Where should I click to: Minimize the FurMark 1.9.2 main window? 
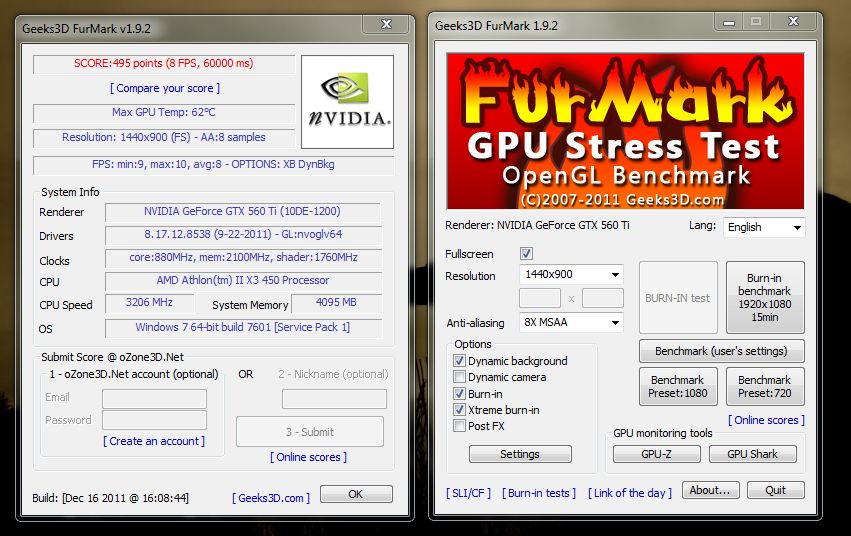coord(729,22)
